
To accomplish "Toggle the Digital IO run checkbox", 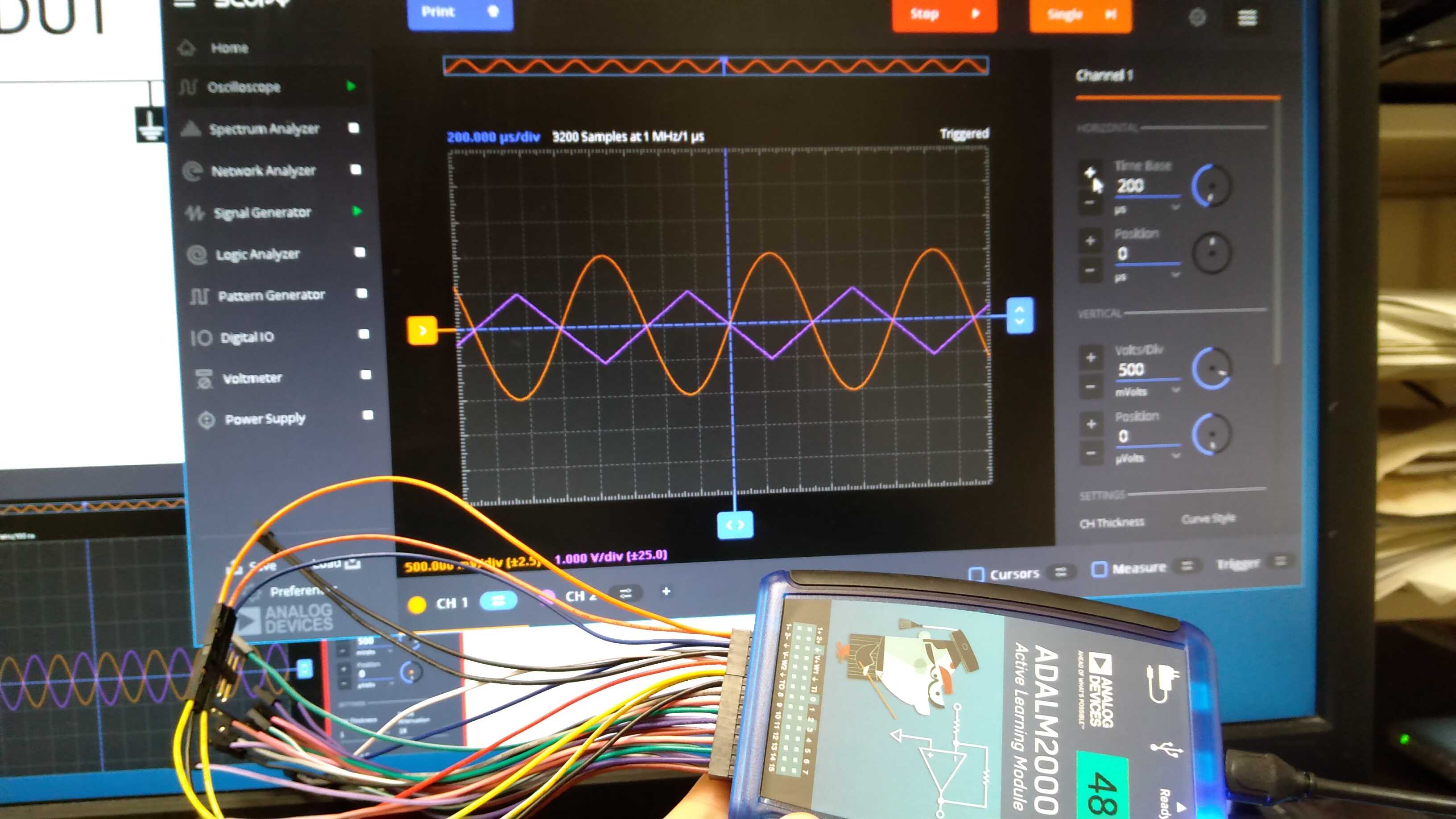I will pos(364,334).
